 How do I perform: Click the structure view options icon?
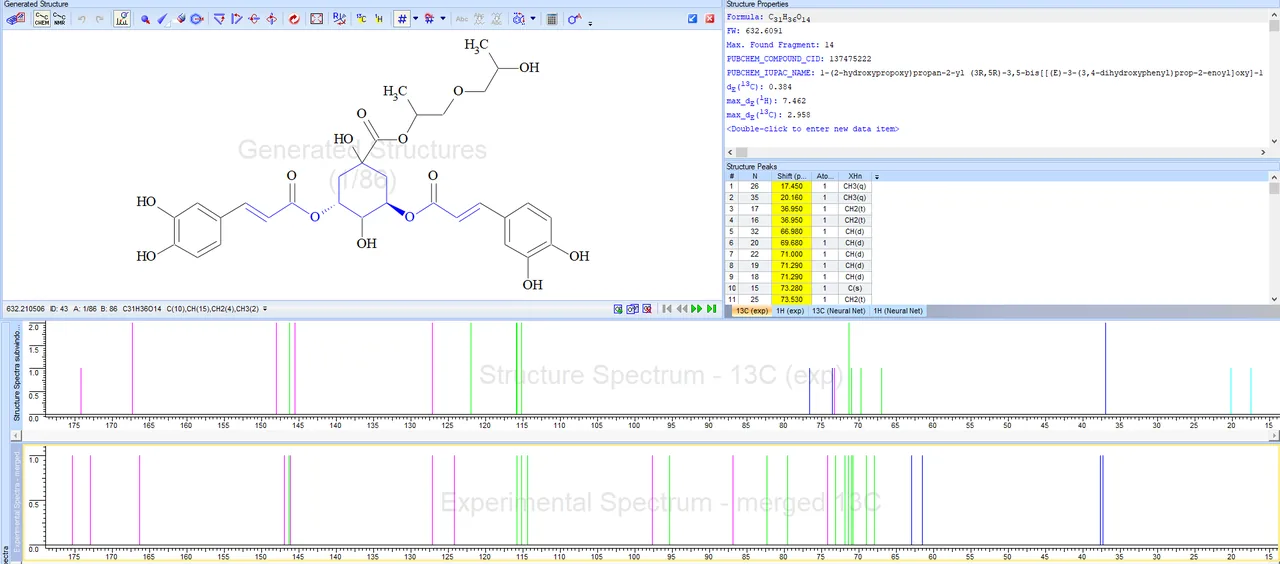pos(518,19)
